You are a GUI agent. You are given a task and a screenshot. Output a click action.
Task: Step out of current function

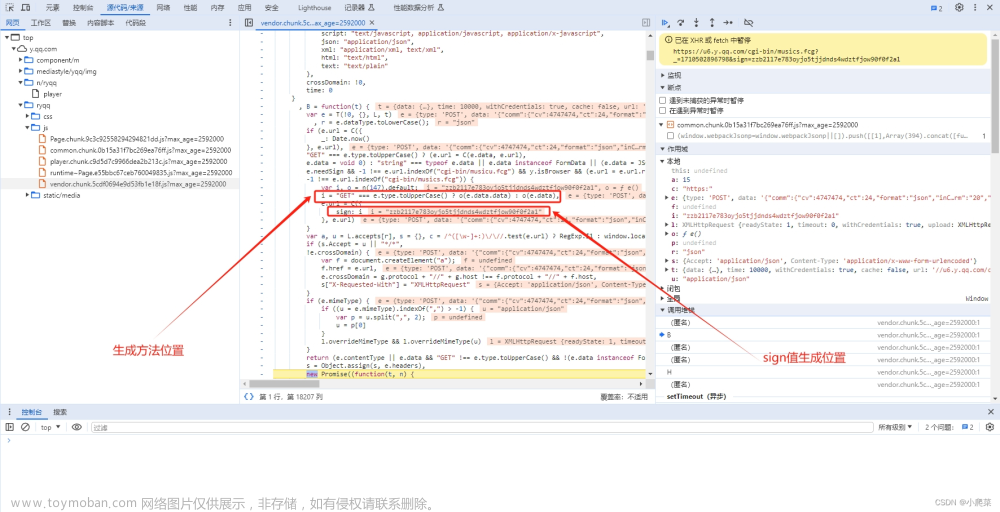point(712,22)
